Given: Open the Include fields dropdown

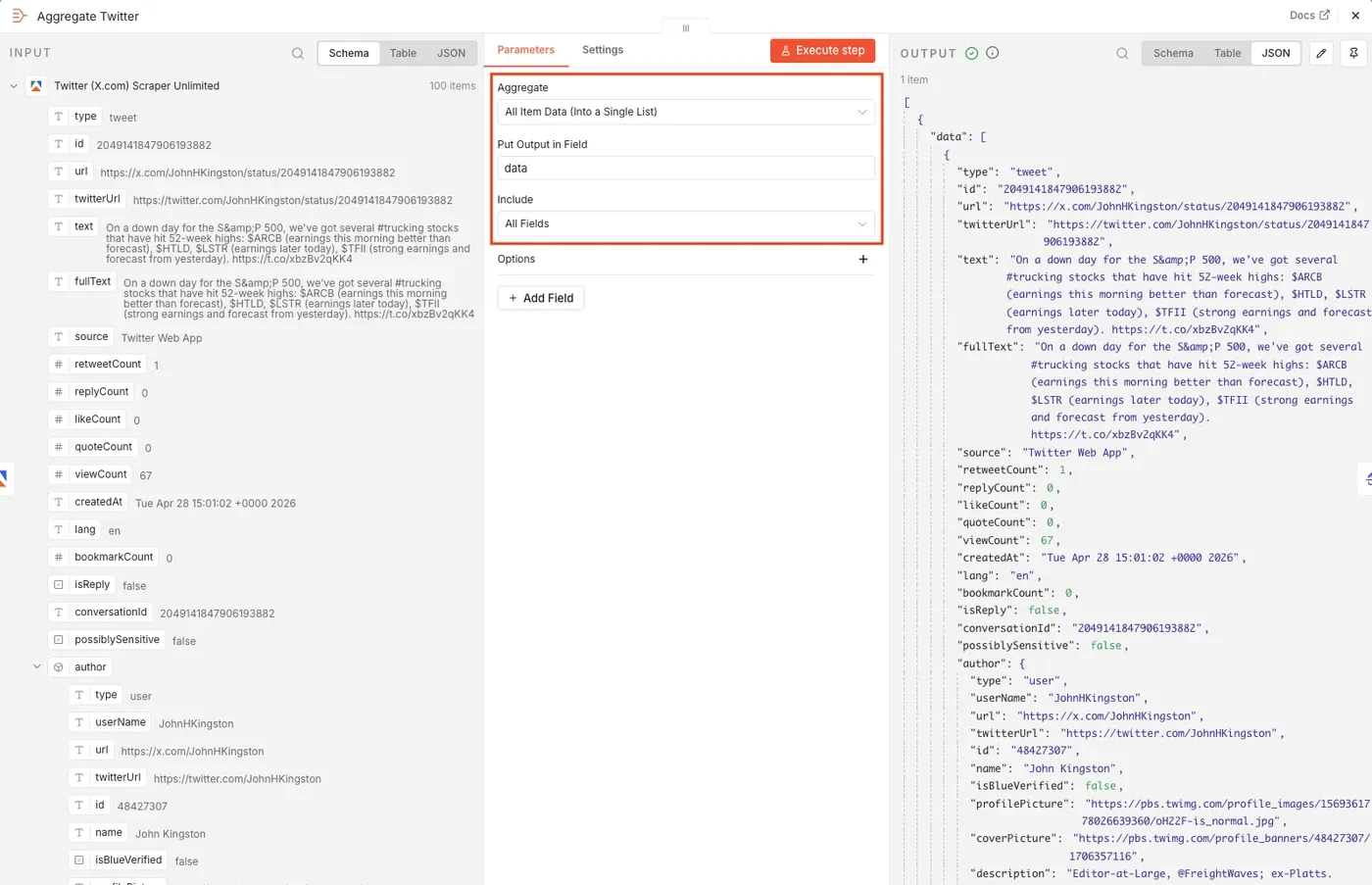Looking at the screenshot, I should pos(686,223).
